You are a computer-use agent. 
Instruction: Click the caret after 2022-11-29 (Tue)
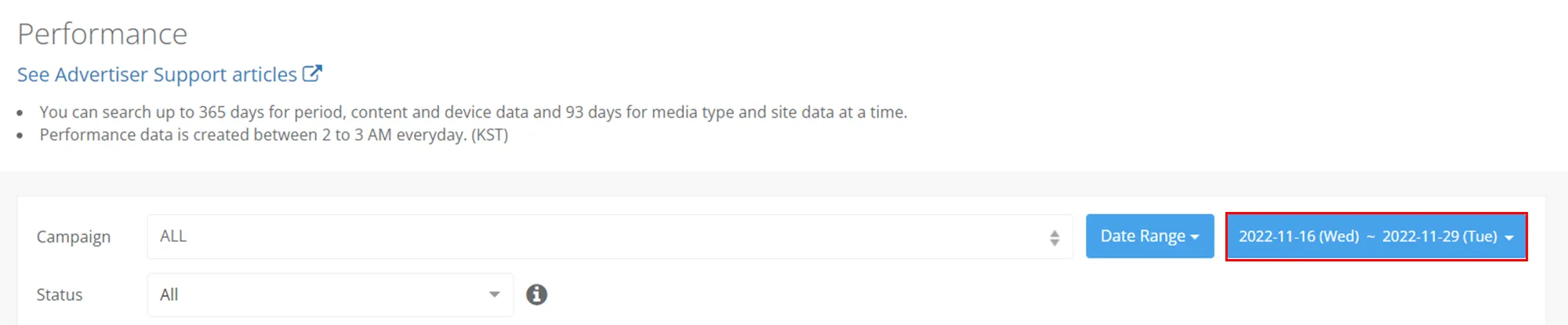pos(1509,237)
